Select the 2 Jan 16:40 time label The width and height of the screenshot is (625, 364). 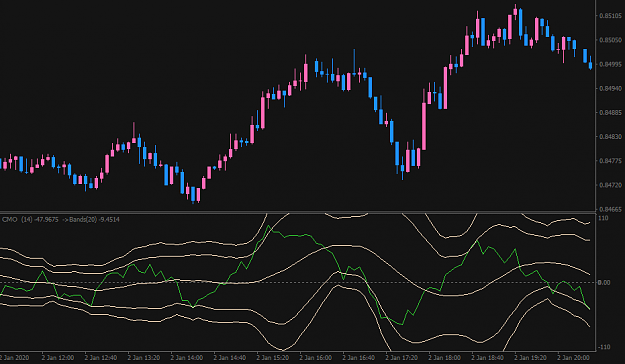(359, 358)
